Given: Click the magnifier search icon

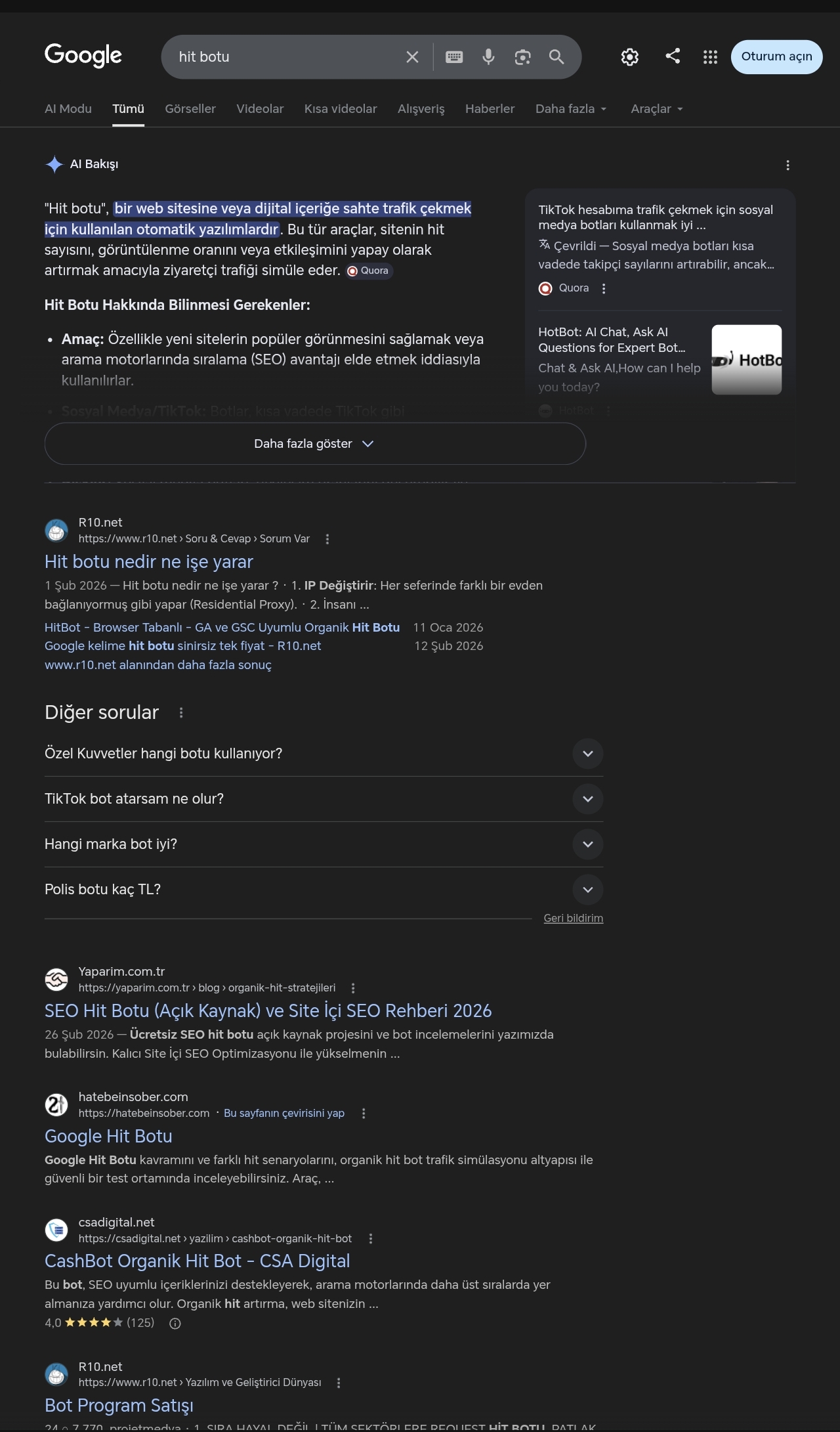Looking at the screenshot, I should point(556,57).
